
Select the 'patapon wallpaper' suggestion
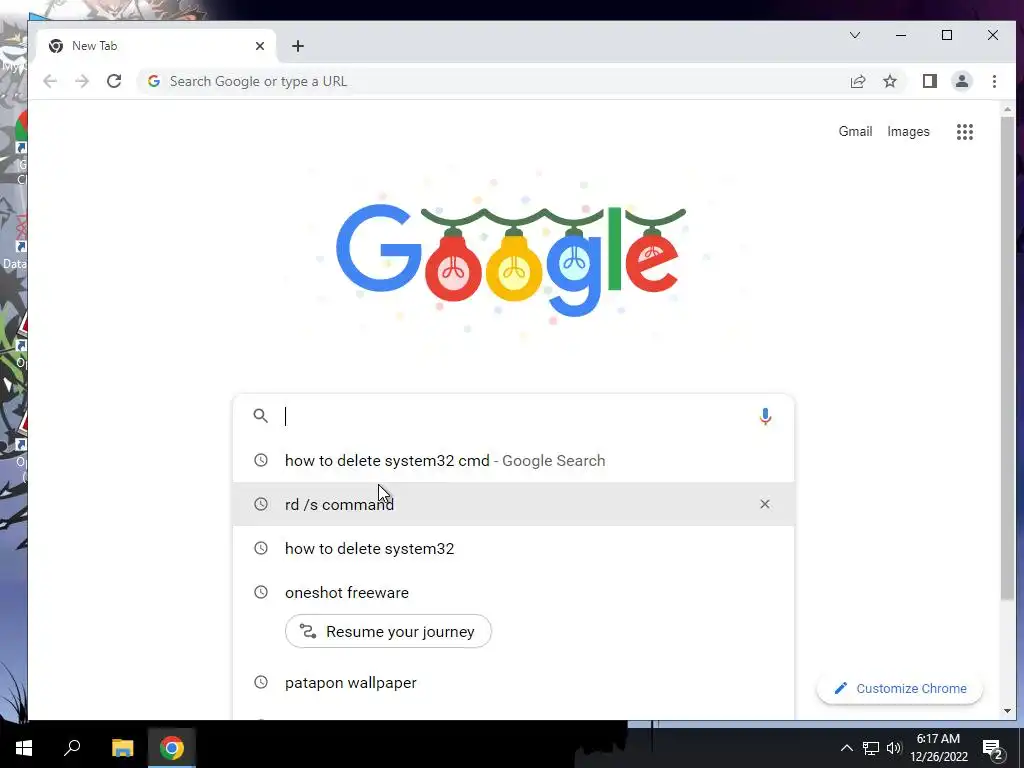513,682
